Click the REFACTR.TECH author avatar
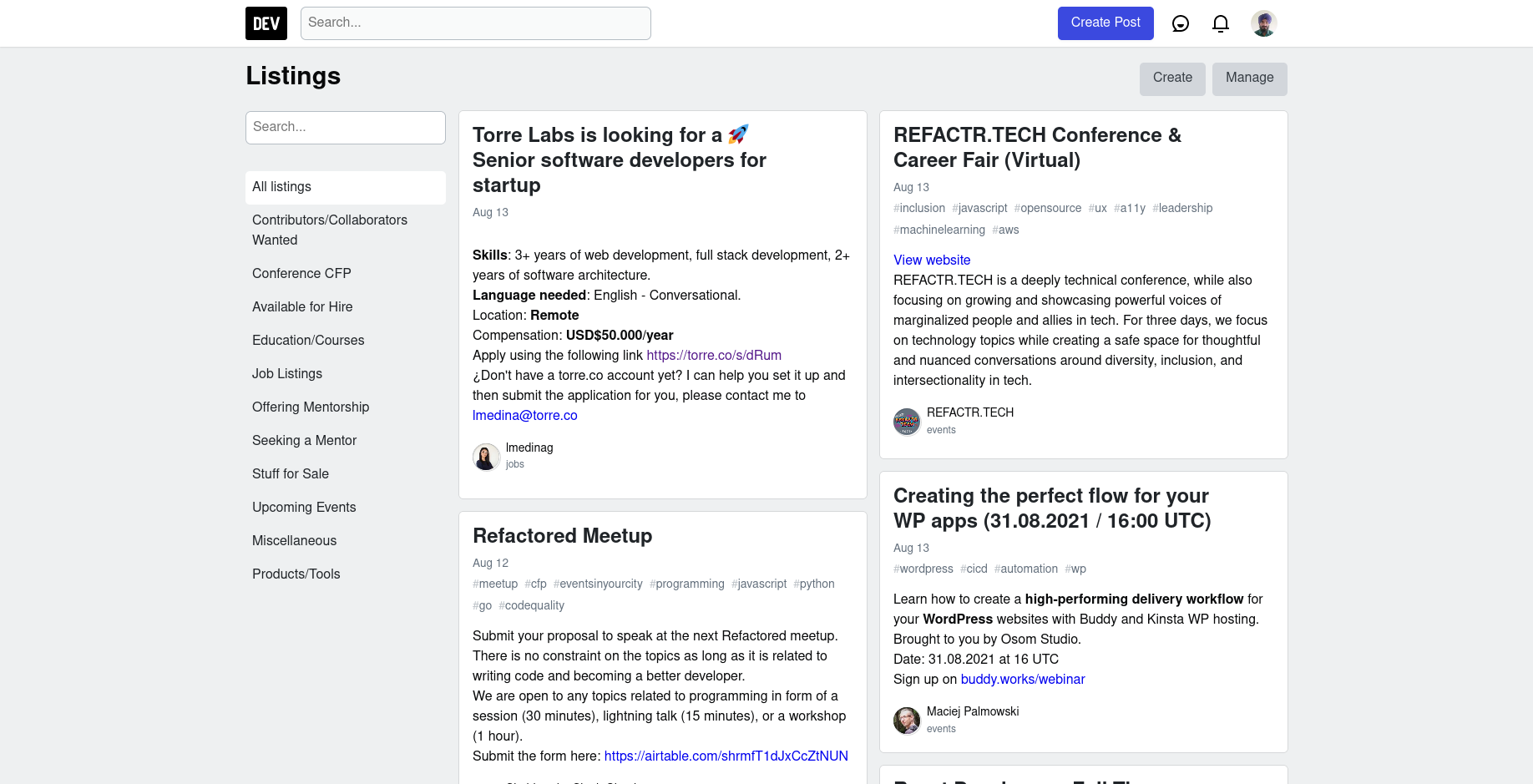Viewport: 1533px width, 784px height. [907, 422]
